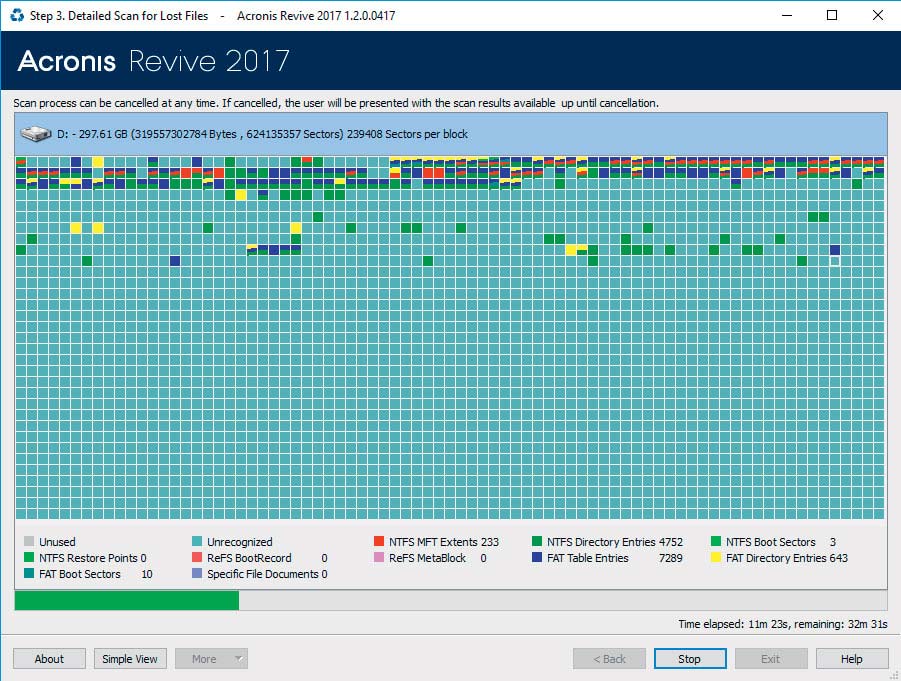Close the Acronis Revive window
The image size is (901, 681).
point(878,16)
